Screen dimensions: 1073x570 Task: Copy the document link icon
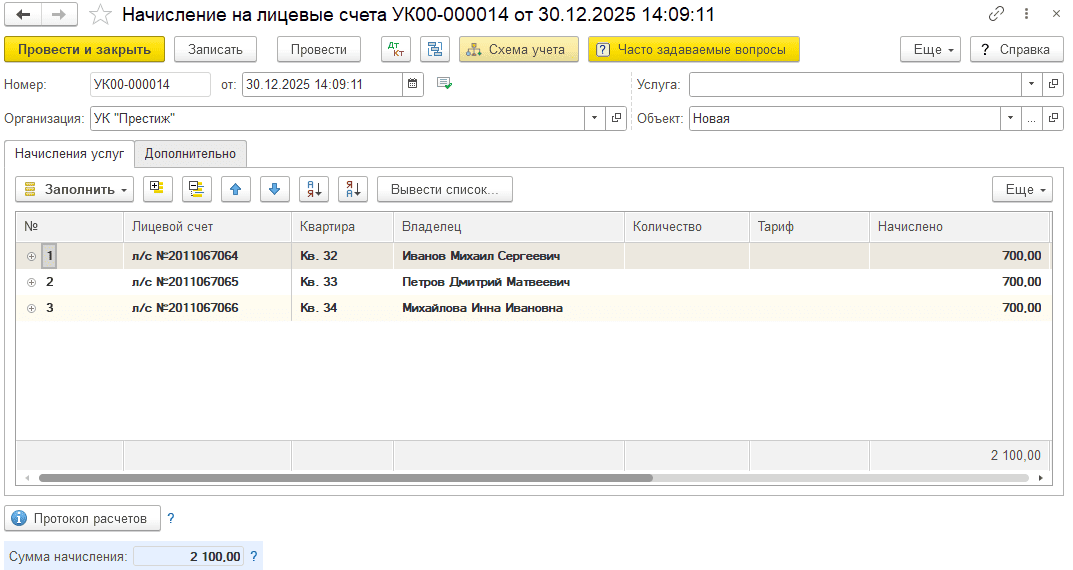point(996,15)
